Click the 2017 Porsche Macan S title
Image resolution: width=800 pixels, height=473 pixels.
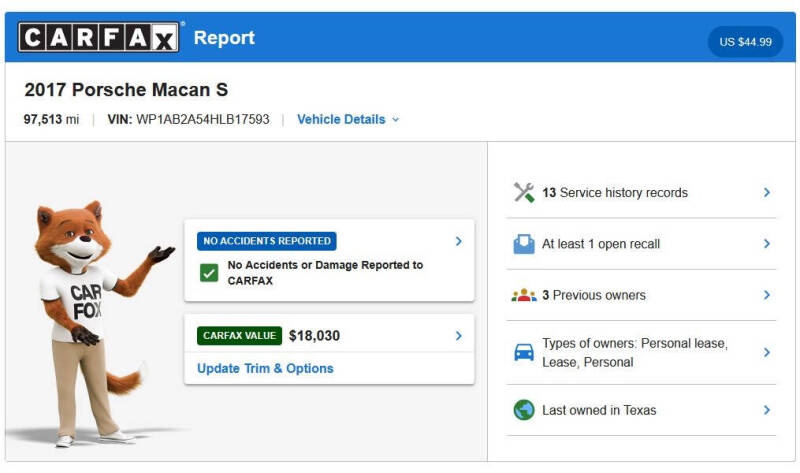126,90
